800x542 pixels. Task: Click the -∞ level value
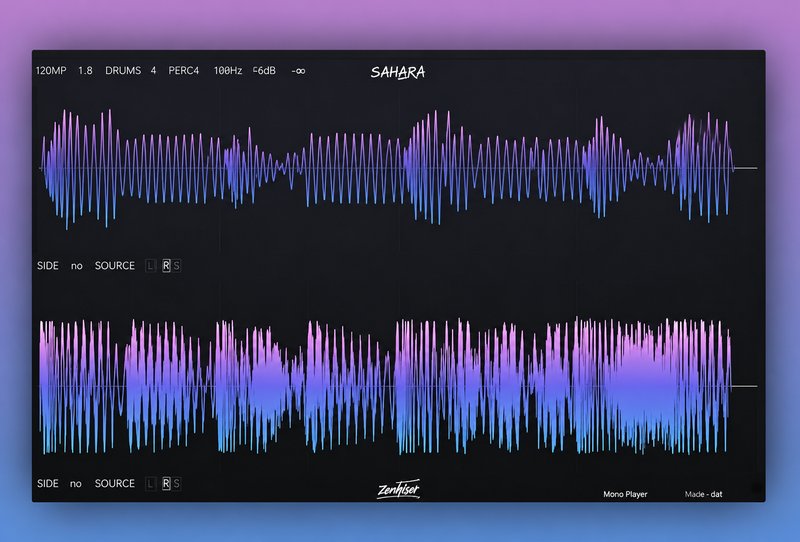[298, 71]
